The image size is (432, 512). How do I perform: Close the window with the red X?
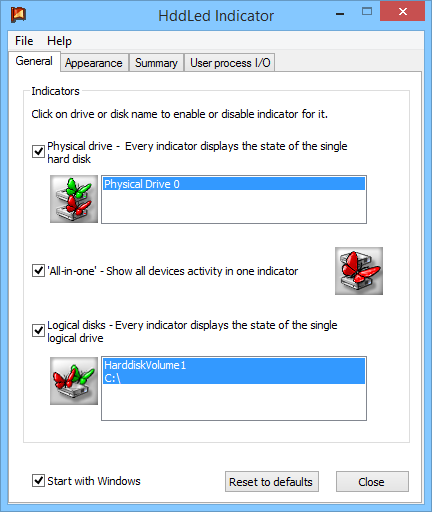402,12
